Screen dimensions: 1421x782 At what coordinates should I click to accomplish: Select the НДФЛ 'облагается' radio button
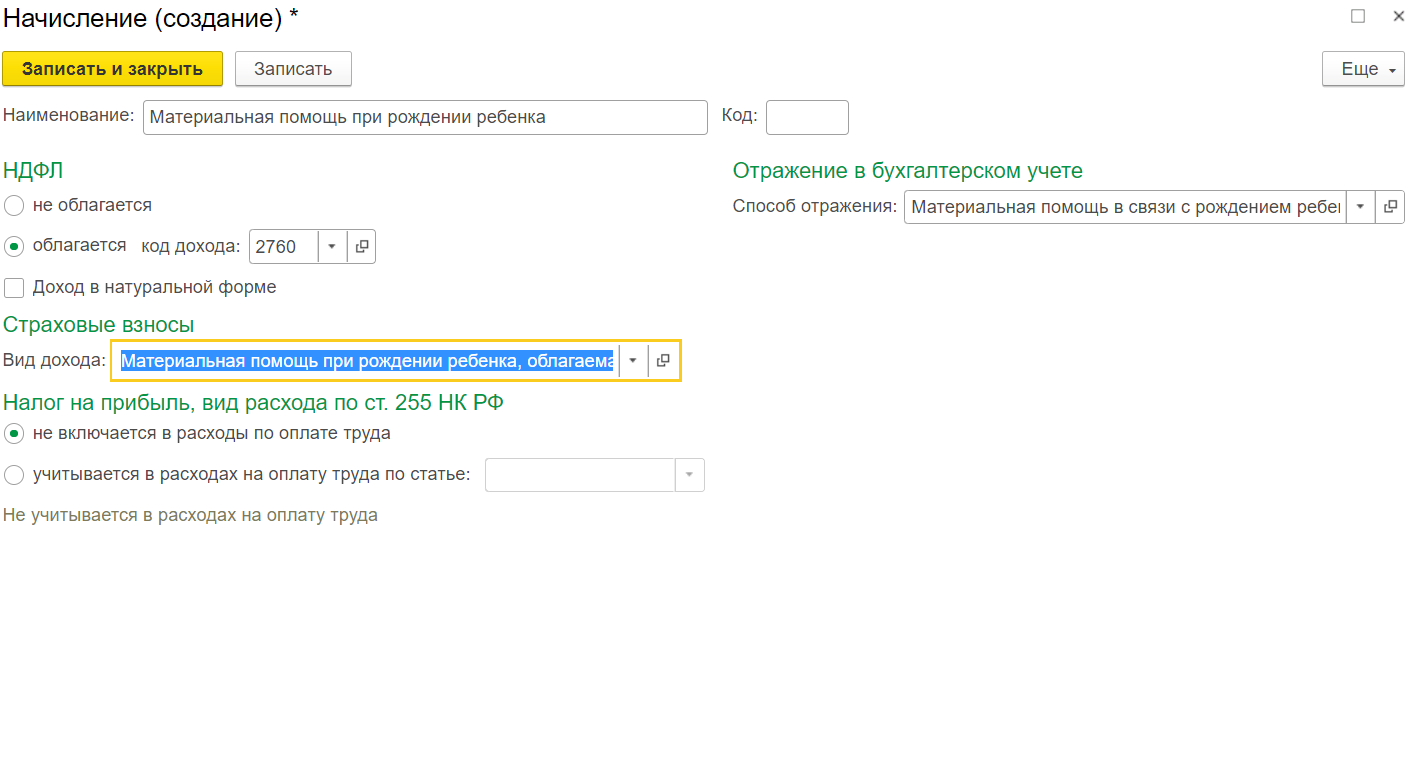(x=14, y=246)
